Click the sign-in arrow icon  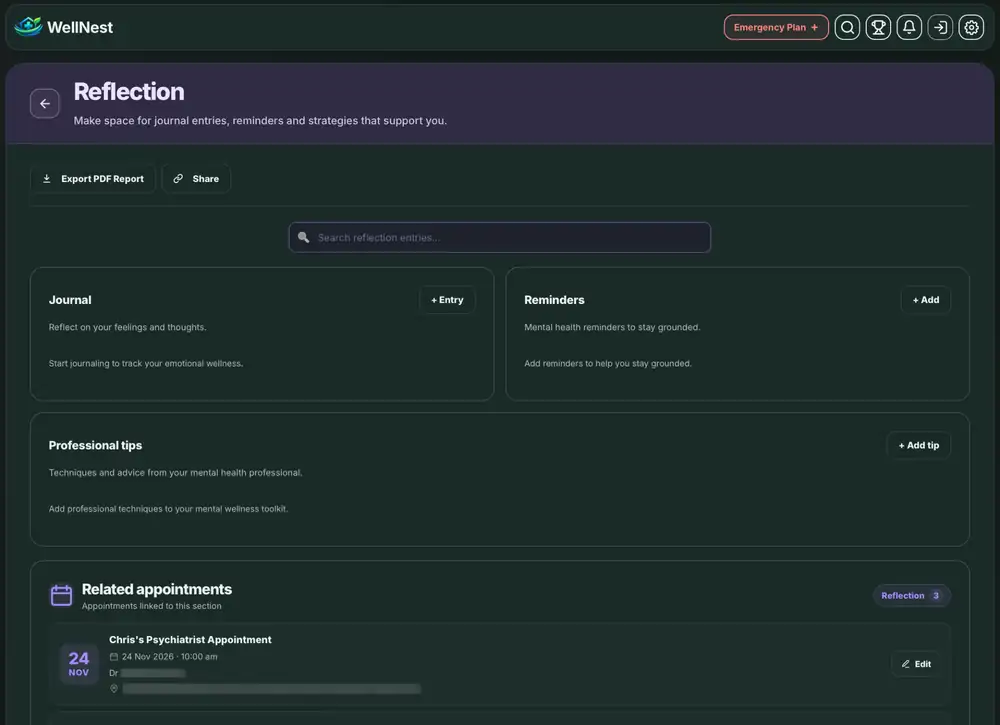tap(940, 27)
